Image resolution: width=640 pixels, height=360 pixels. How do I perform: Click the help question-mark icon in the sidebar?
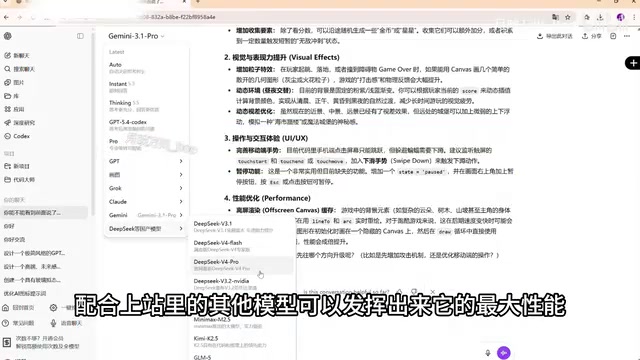pos(6,323)
